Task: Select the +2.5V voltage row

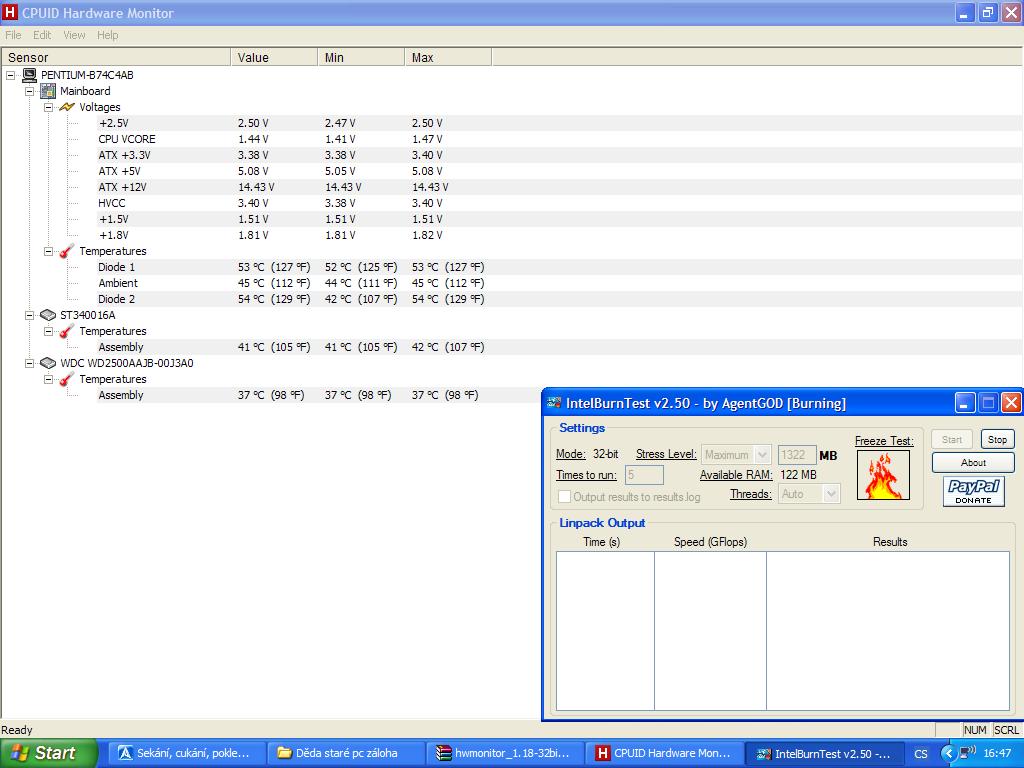Action: click(x=560, y=123)
